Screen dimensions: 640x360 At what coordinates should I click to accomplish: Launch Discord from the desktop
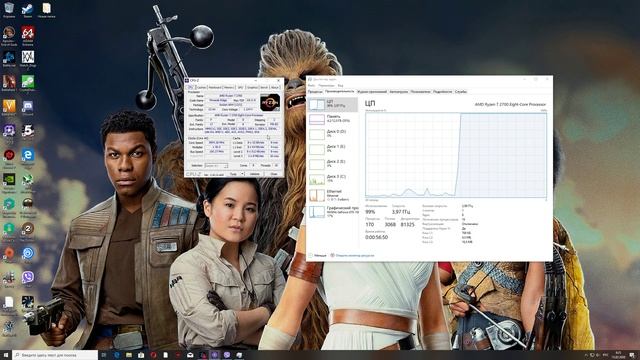click(x=28, y=108)
